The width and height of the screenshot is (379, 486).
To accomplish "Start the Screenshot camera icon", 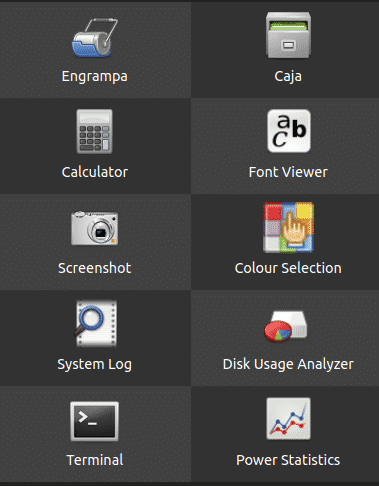I will coord(95,228).
